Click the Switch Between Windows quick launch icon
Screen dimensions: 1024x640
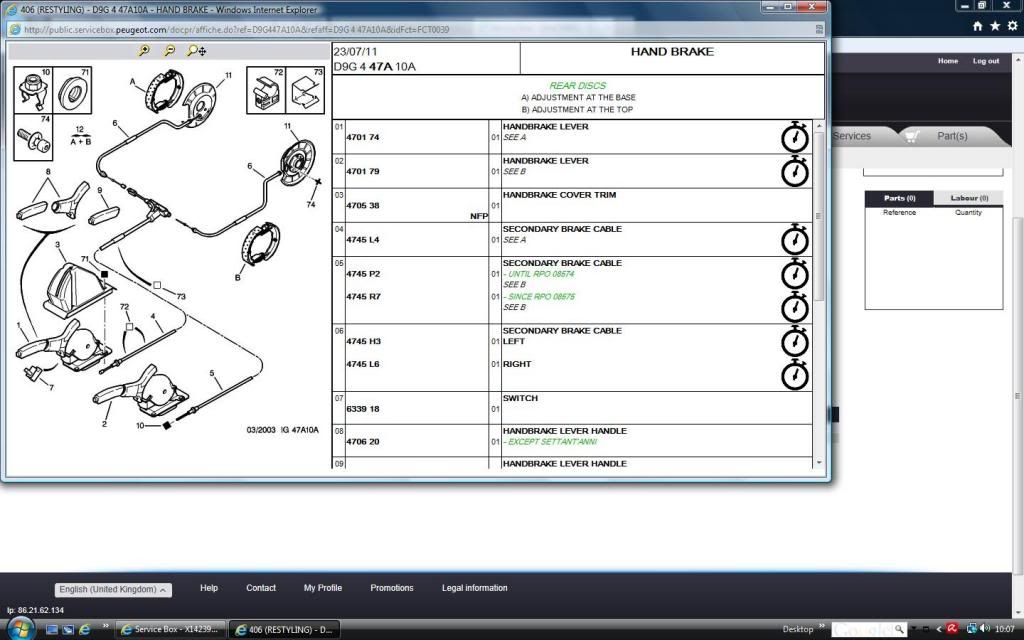(68, 630)
